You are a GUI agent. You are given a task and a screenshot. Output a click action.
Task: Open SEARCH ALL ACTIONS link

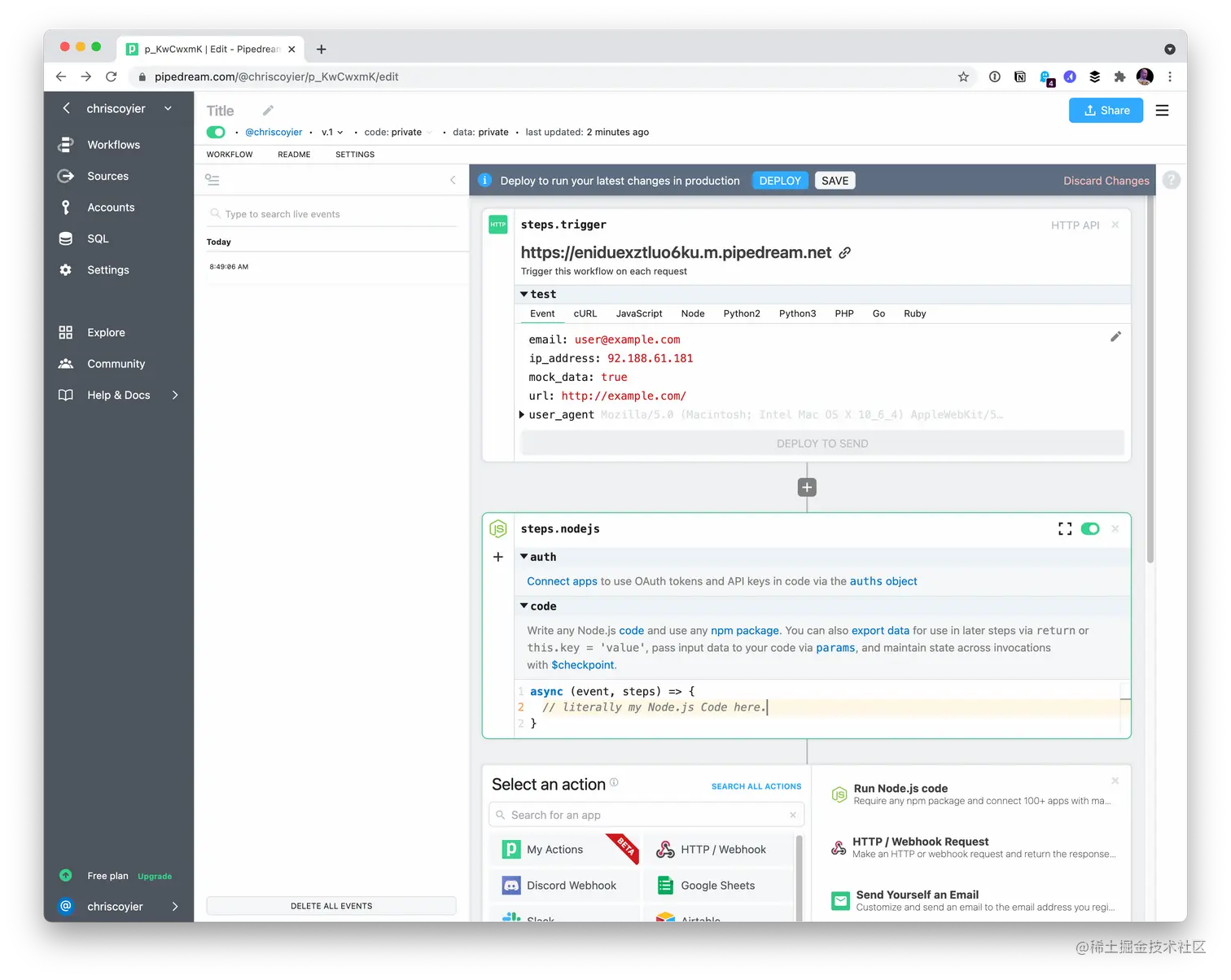756,786
